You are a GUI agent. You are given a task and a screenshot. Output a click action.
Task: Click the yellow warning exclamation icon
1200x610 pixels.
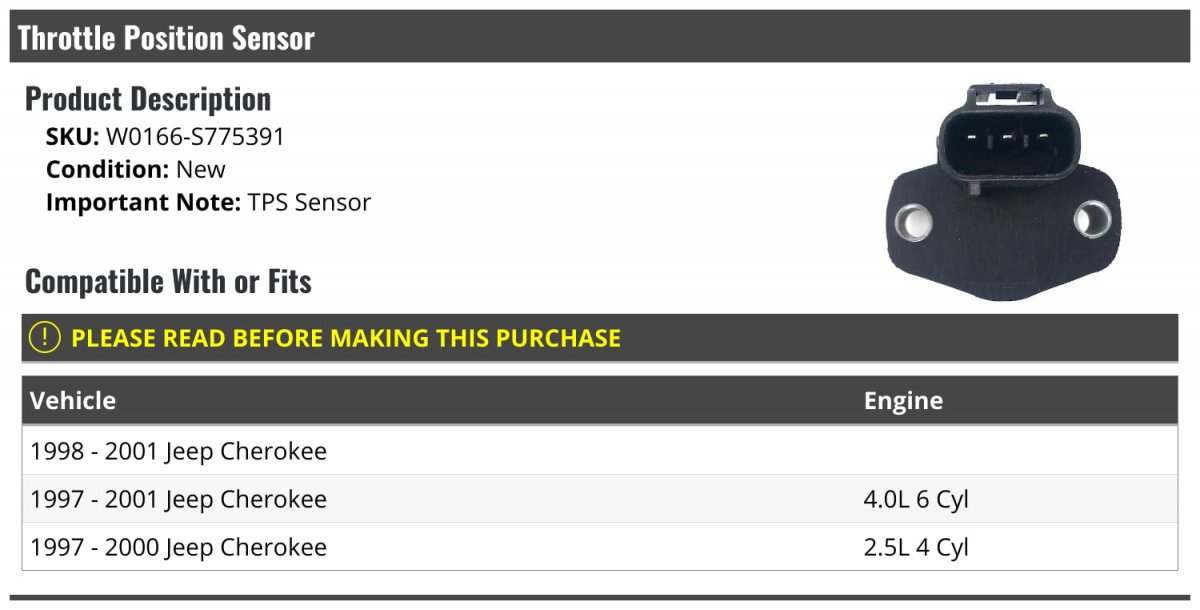[45, 338]
